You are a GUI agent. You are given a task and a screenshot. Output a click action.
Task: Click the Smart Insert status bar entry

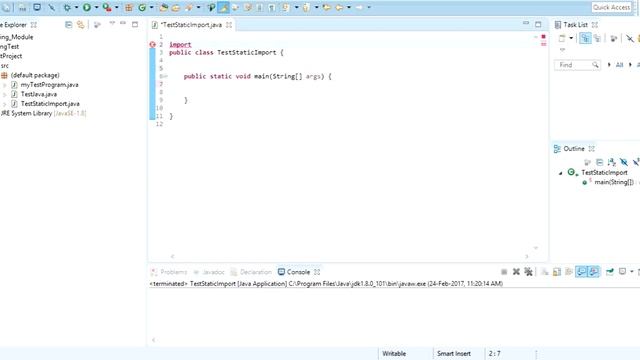pos(454,353)
